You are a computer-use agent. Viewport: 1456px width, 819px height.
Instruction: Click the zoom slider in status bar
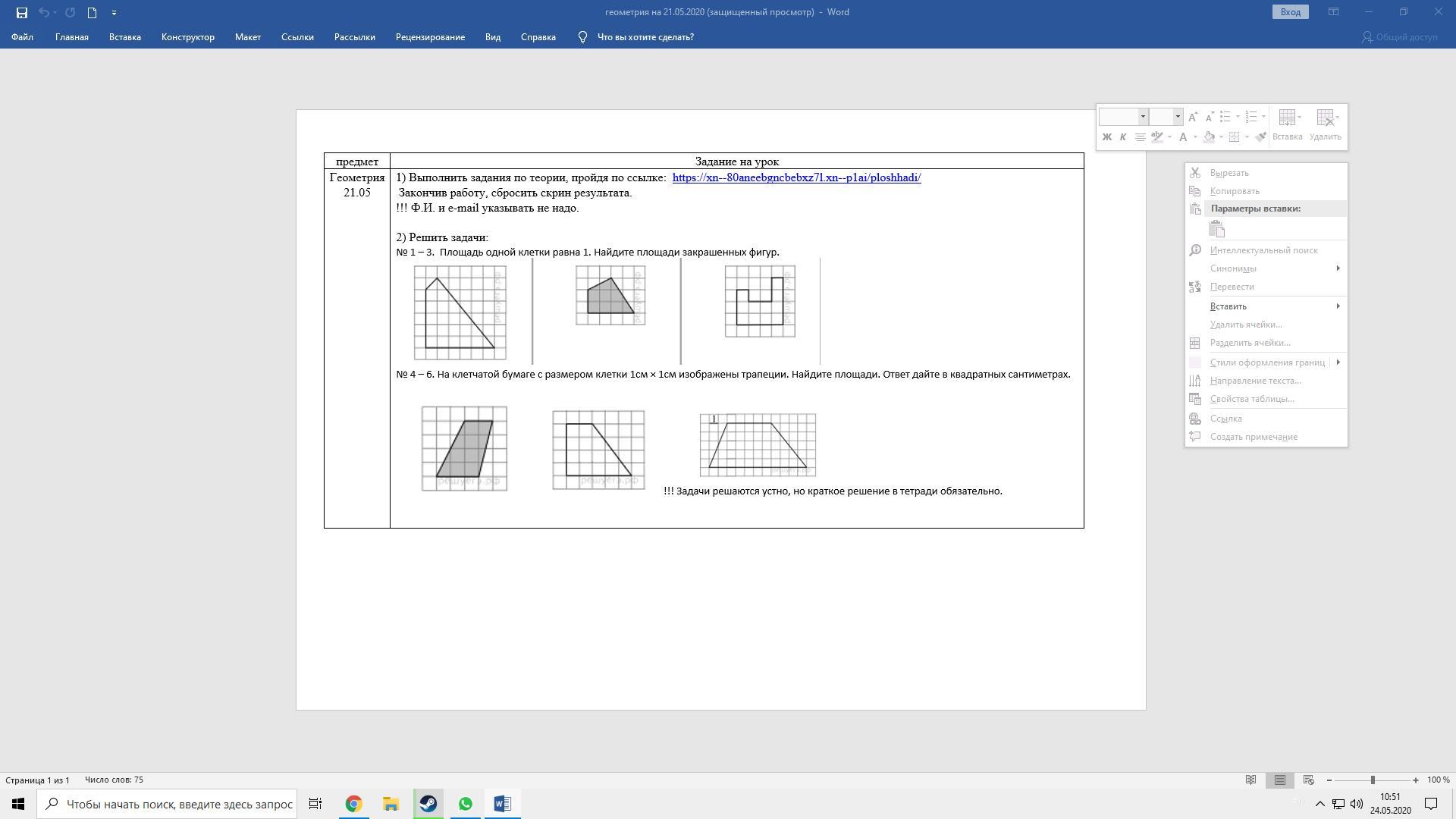1372,780
